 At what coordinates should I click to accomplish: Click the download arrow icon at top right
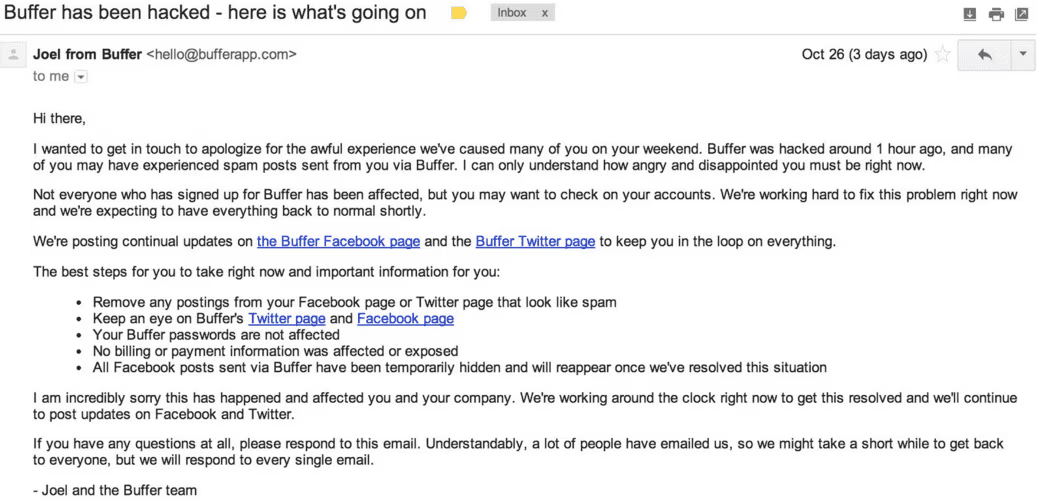[x=970, y=14]
